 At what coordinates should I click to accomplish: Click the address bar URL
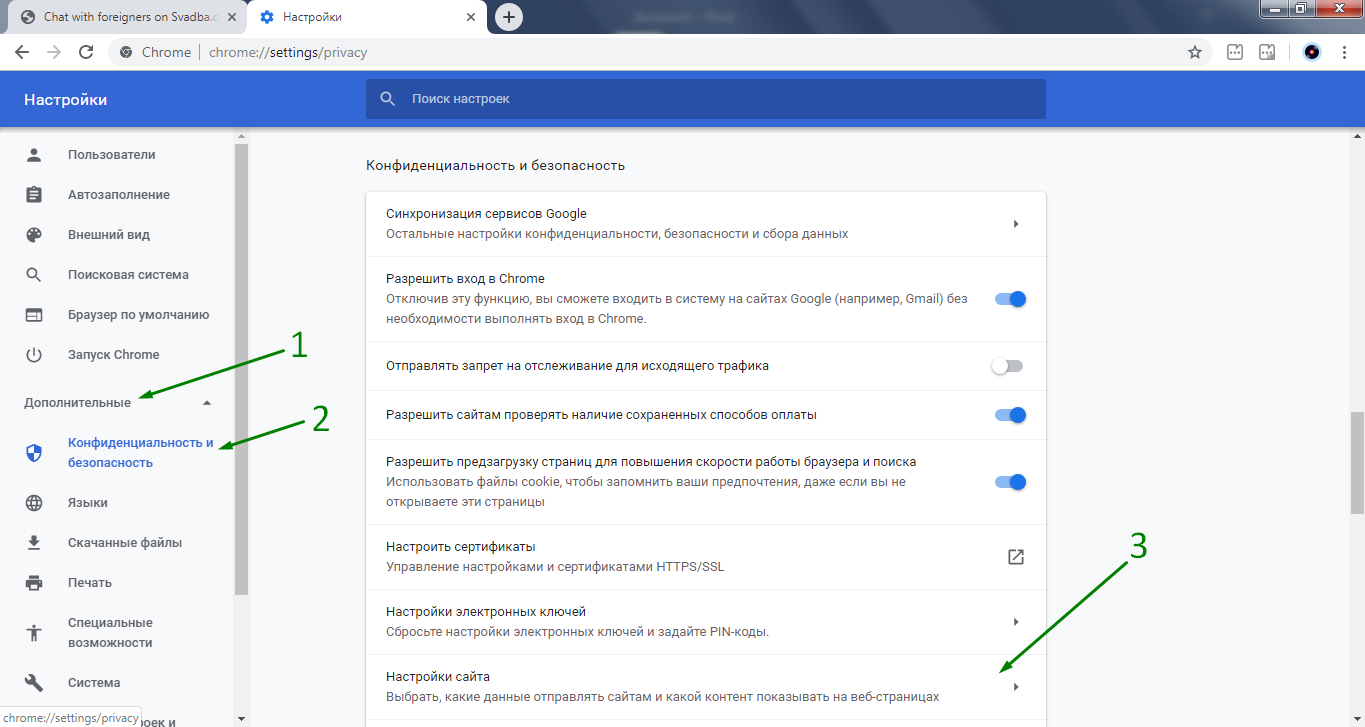(288, 52)
